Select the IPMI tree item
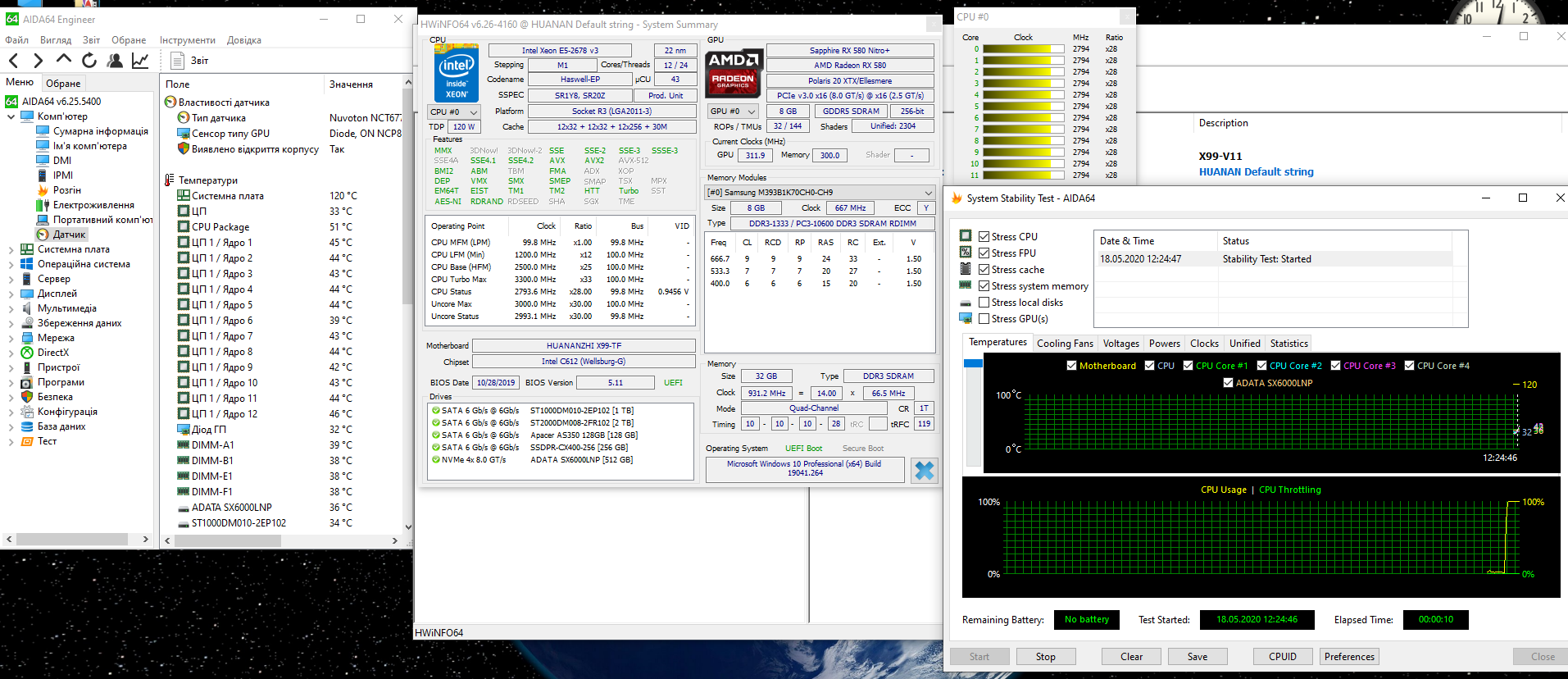 (x=63, y=175)
